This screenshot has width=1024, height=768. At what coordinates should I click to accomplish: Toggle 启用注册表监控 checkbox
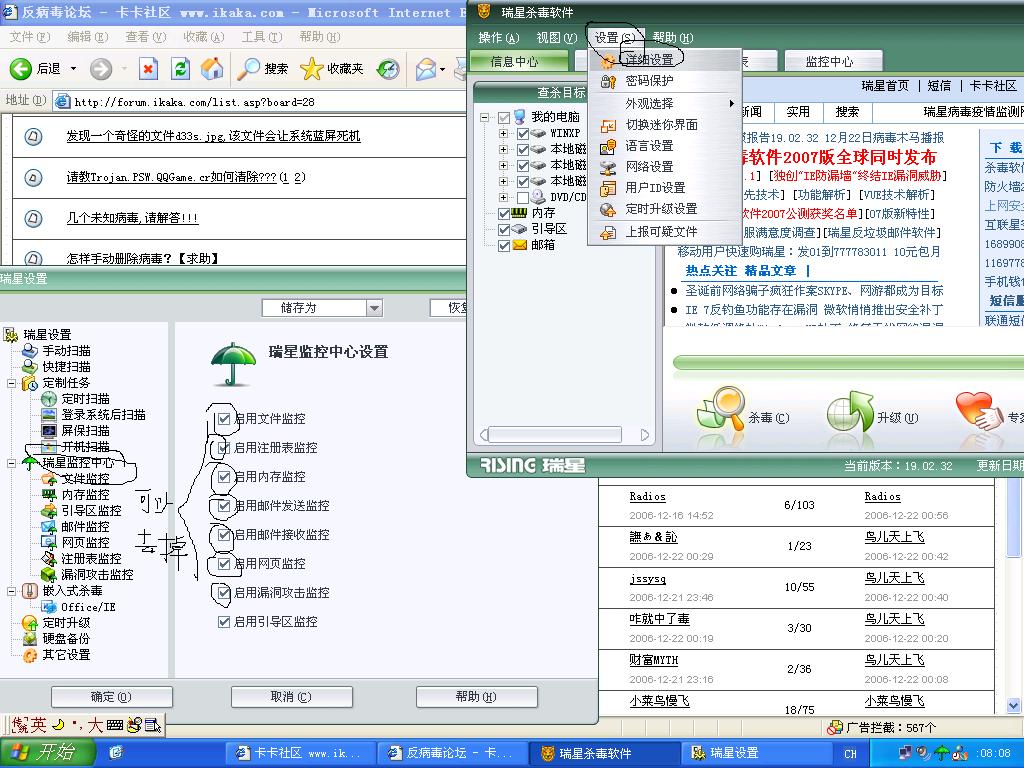224,447
